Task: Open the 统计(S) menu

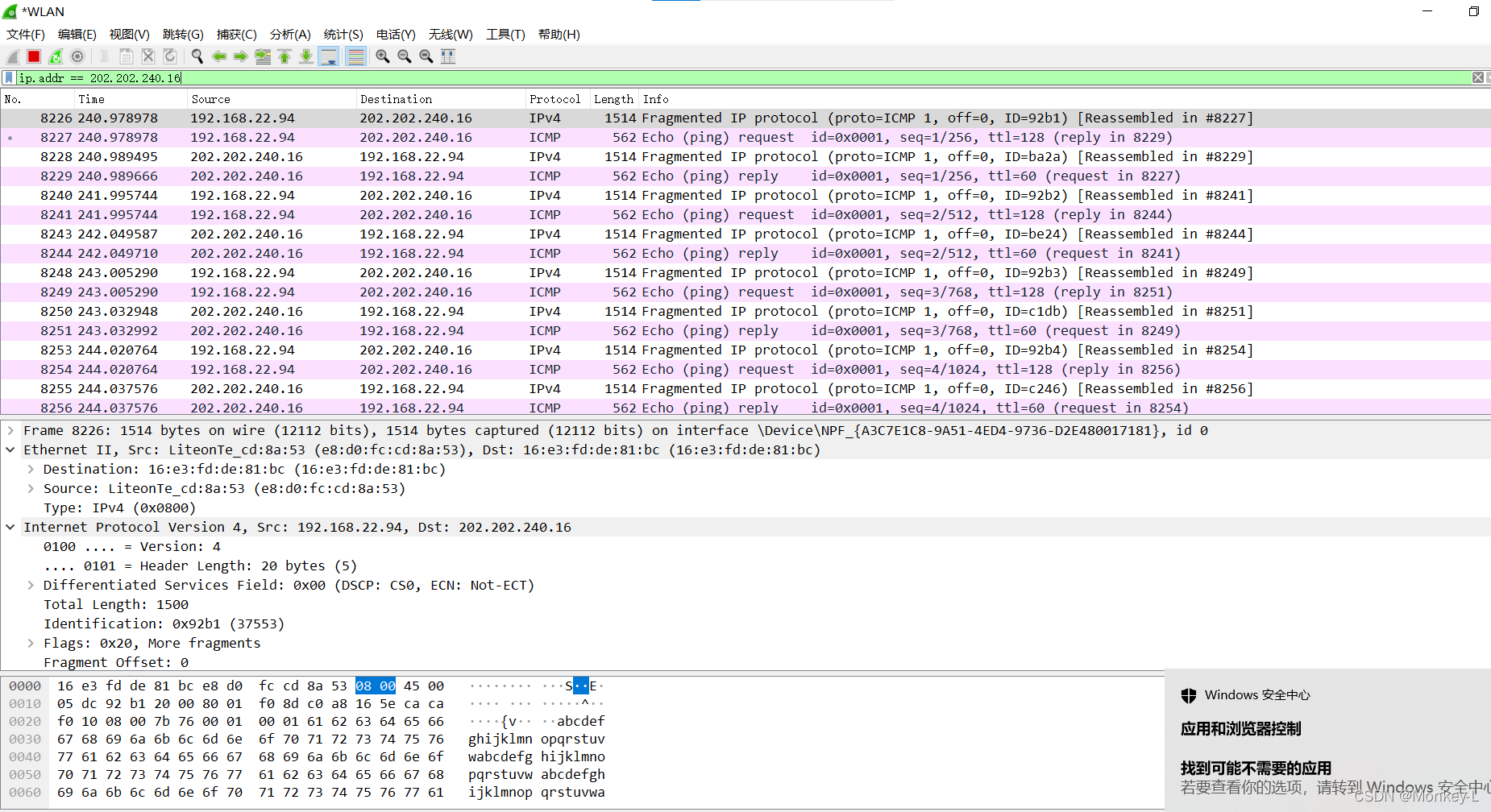Action: click(343, 35)
